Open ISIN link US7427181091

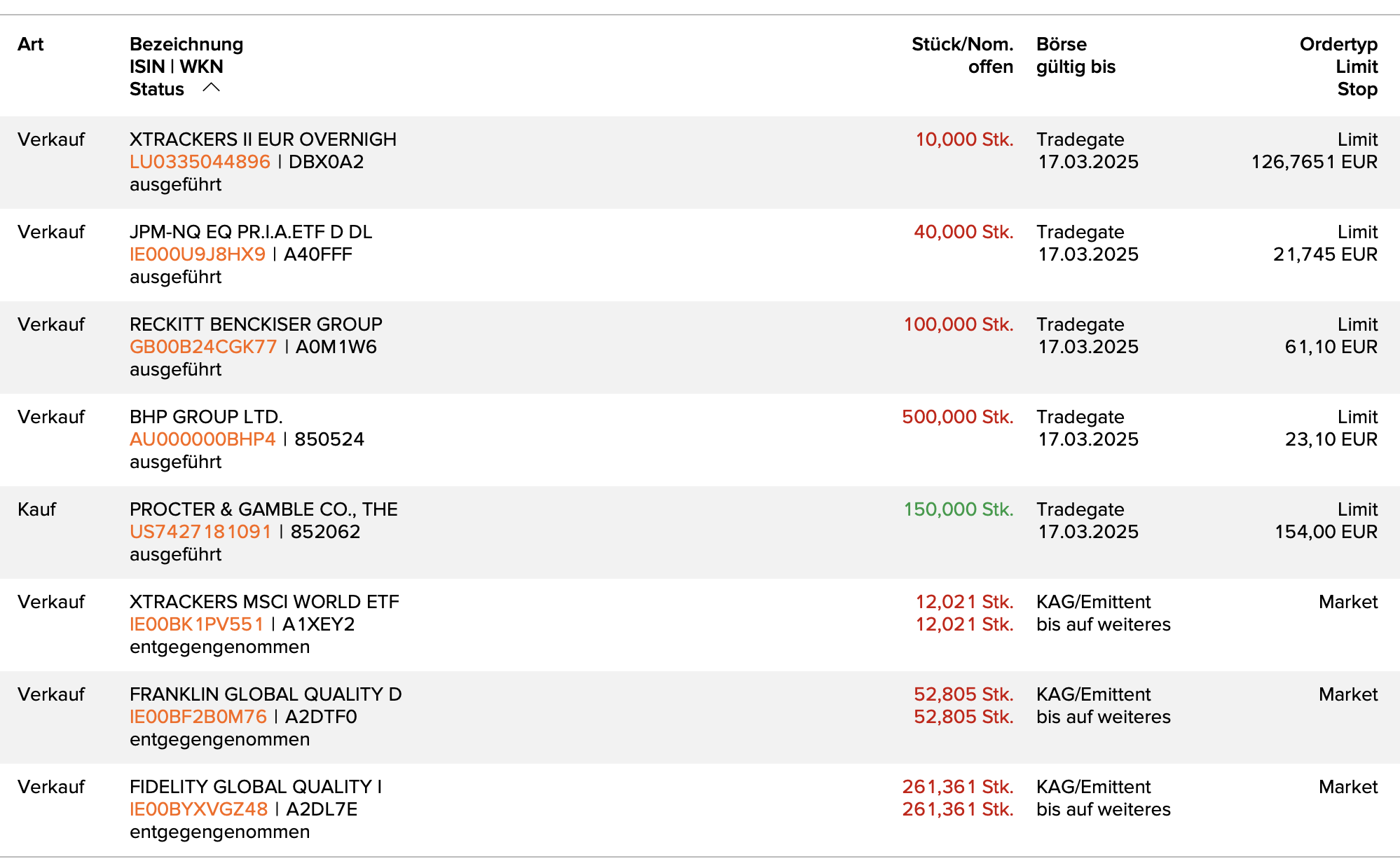(200, 532)
